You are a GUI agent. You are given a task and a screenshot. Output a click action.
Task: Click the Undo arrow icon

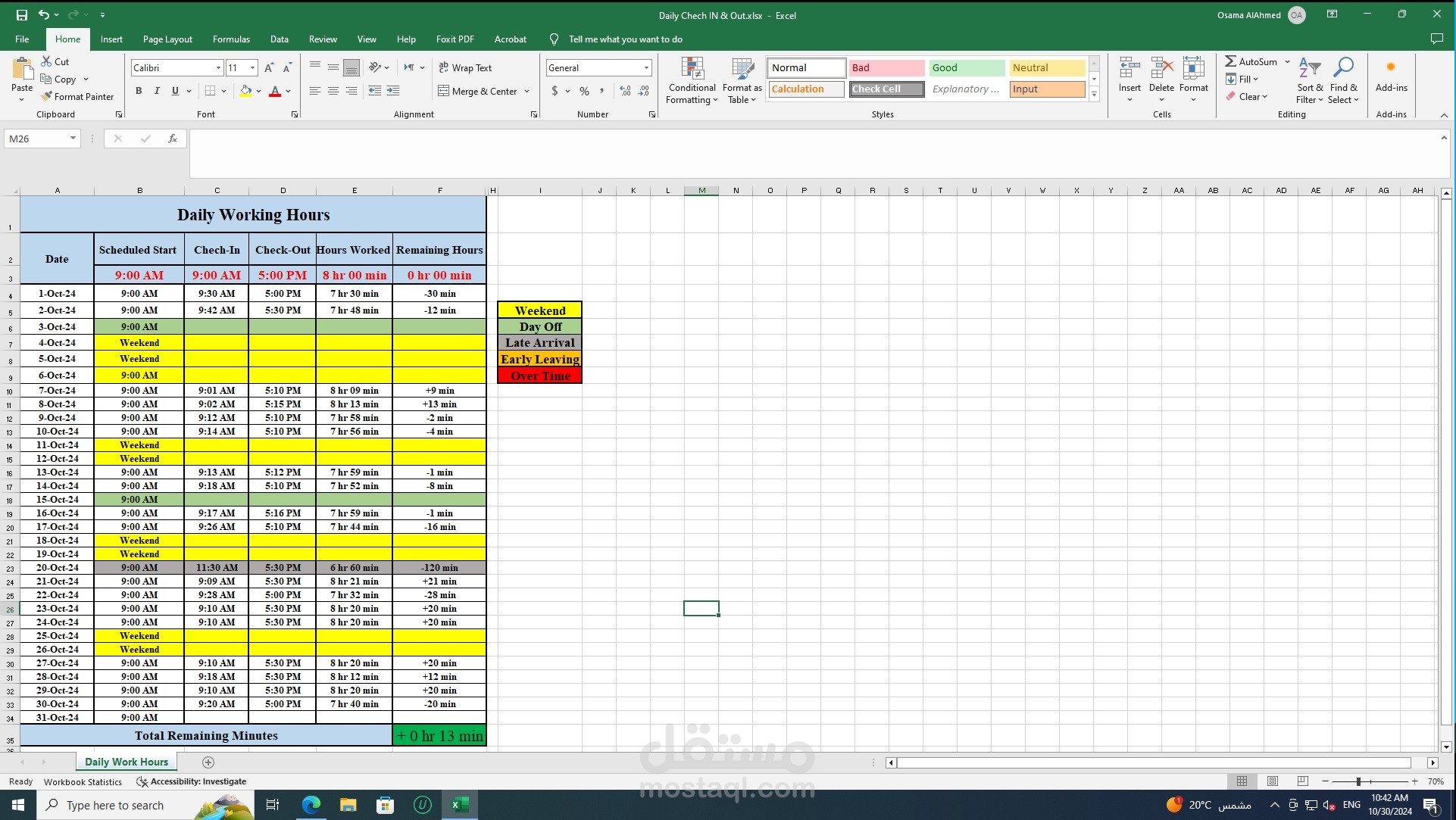coord(44,14)
